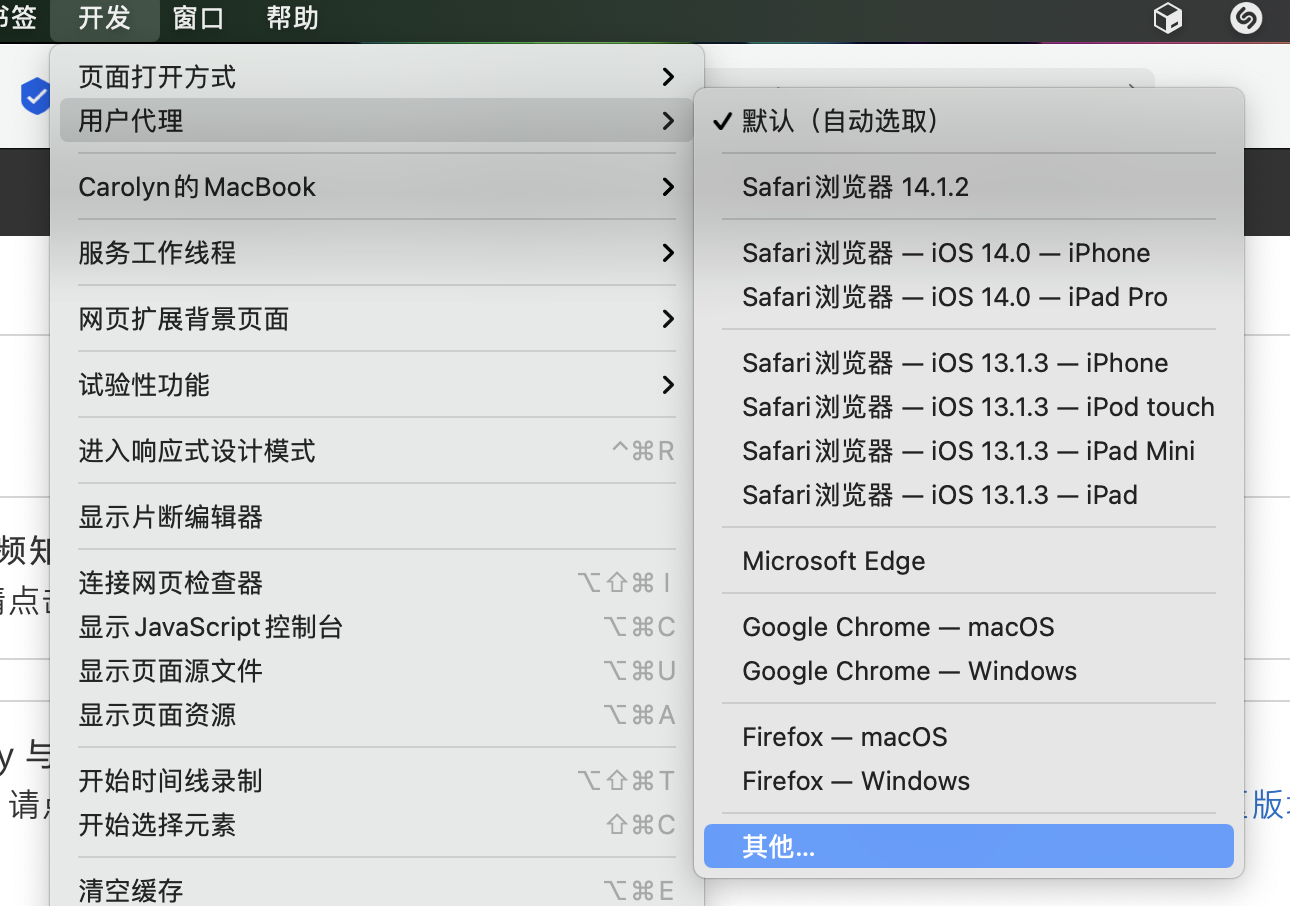Viewport: 1290px width, 906px height.
Task: Pick Google Chrome — Windows user agent
Action: 909,671
